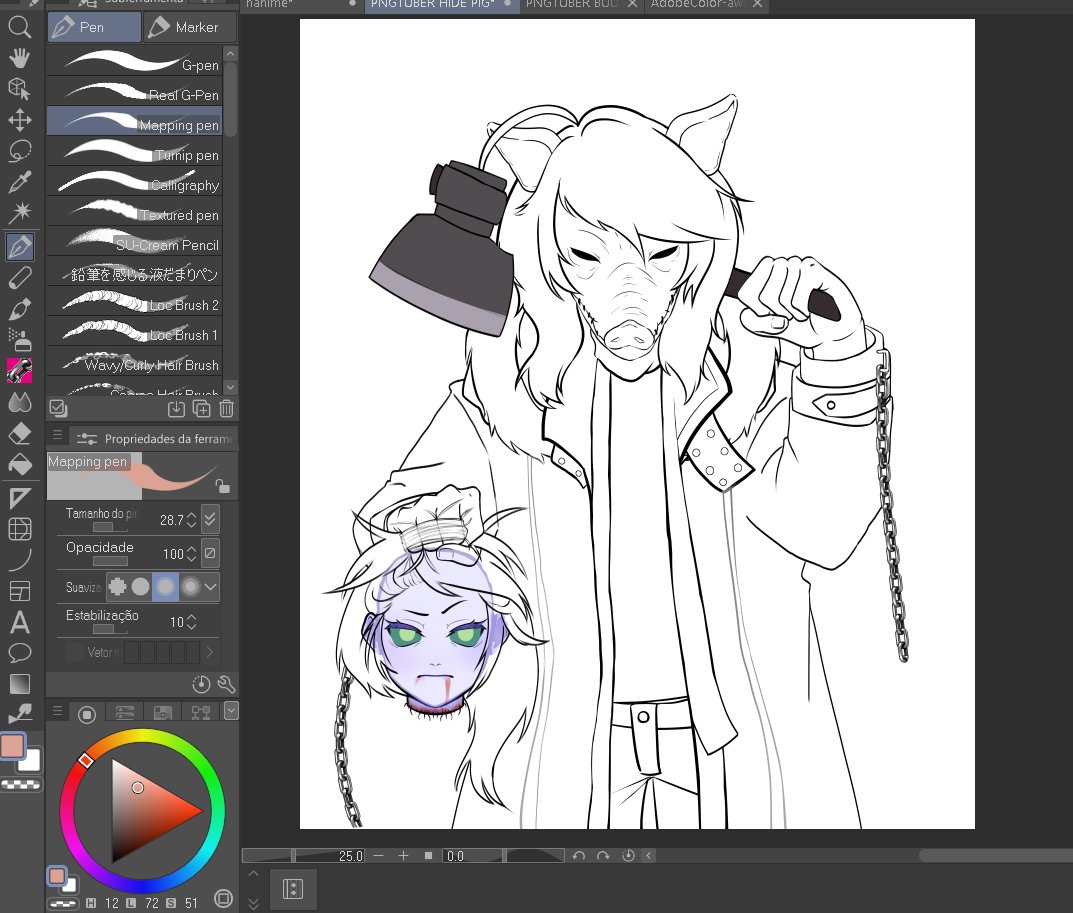
Task: Select the Pencil tool in toolbar
Action: coord(19,278)
